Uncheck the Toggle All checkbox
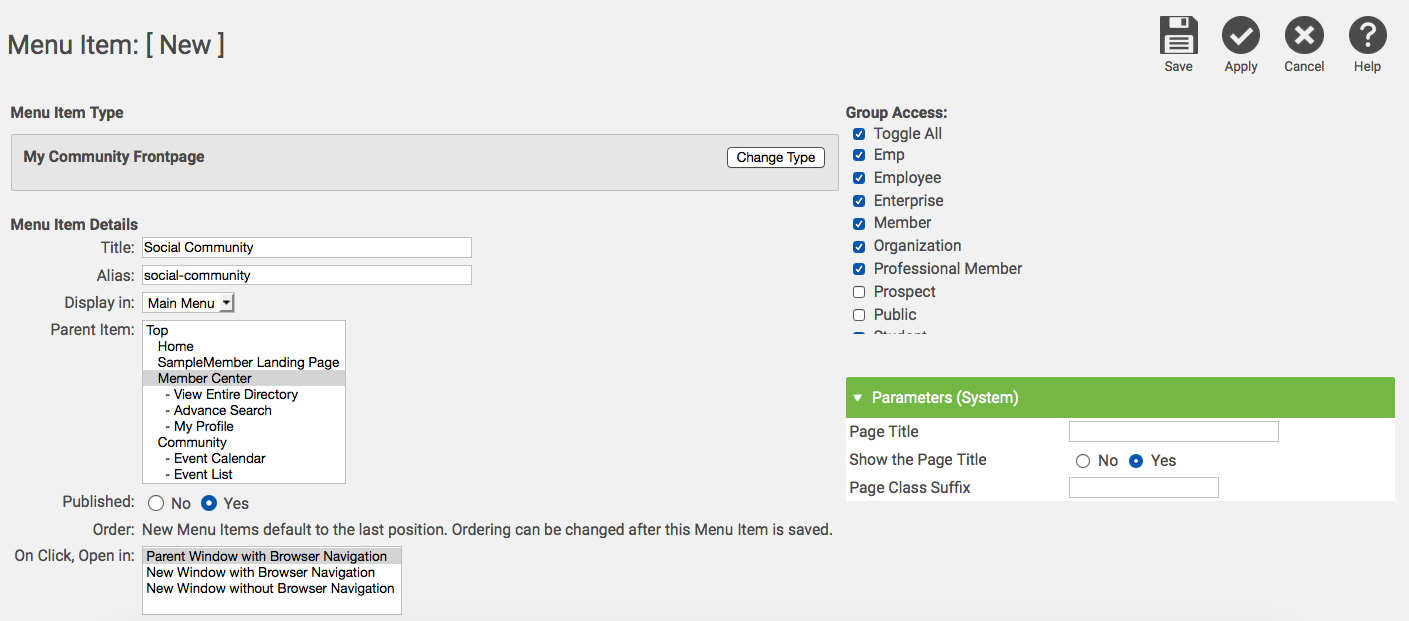The image size is (1409, 621). click(x=859, y=134)
